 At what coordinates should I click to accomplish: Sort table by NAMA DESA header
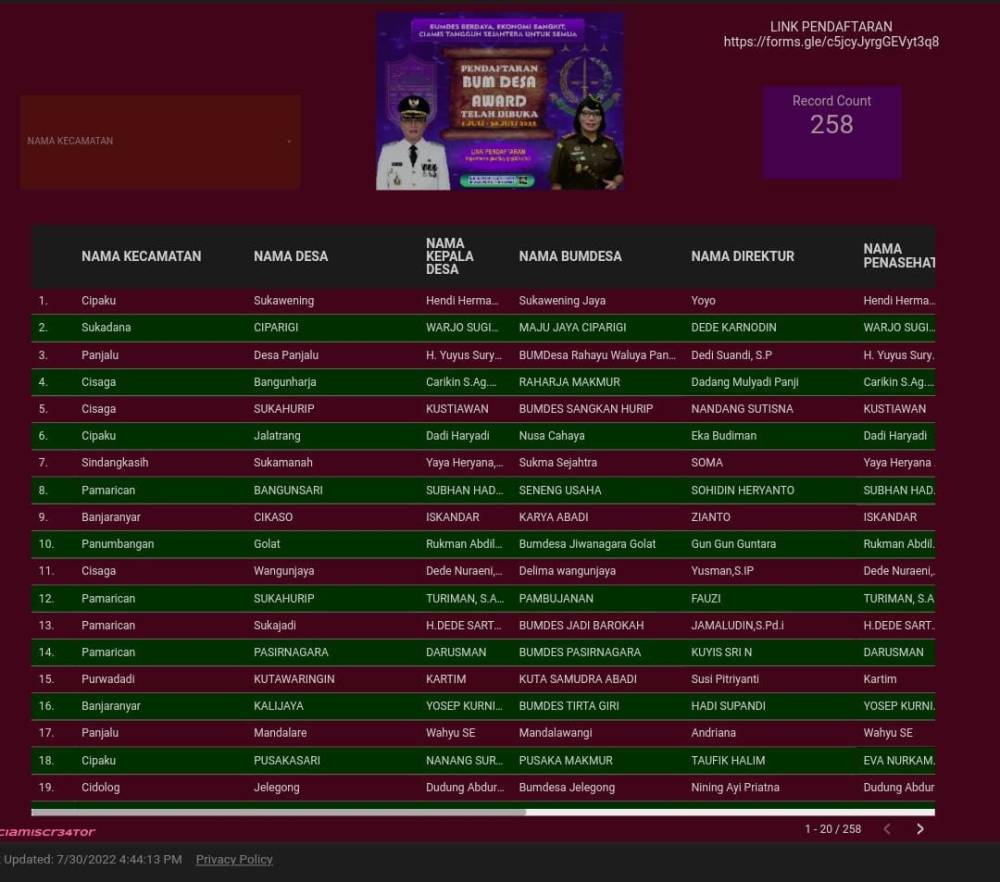click(290, 256)
